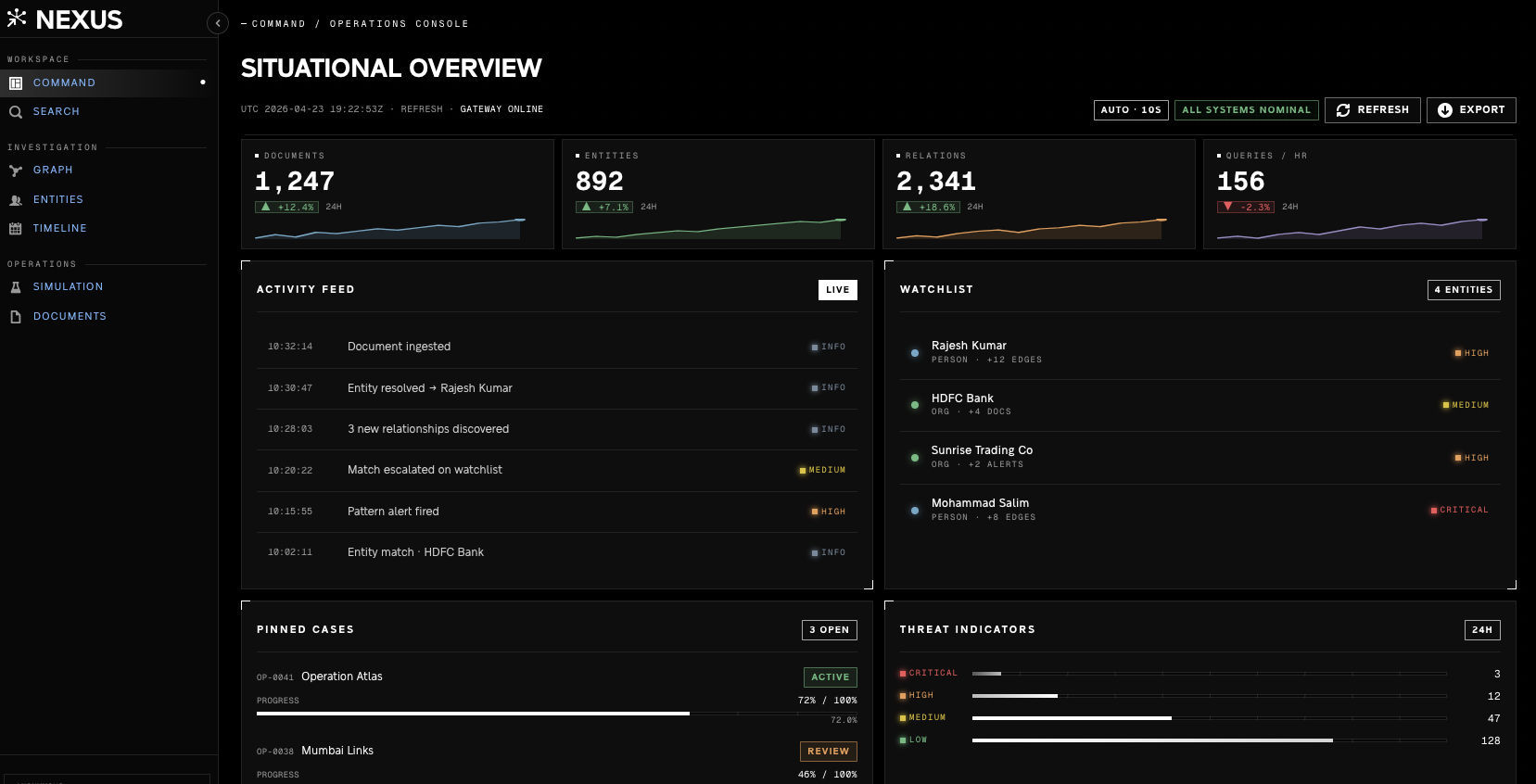
Task: Select 'Entity resolved → Rajesh Kumar' row
Action: [556, 388]
